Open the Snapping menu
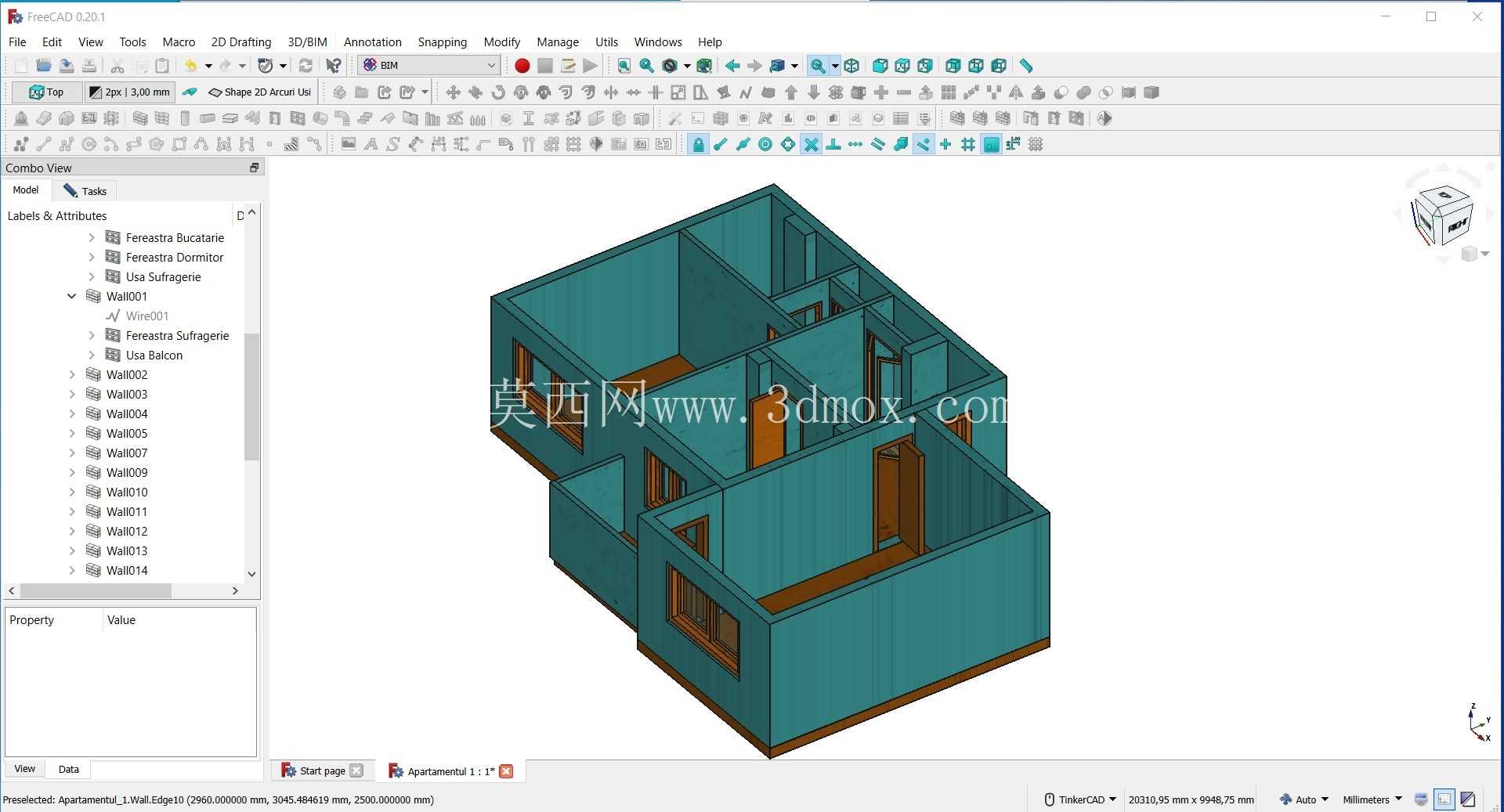Image resolution: width=1504 pixels, height=812 pixels. click(x=442, y=42)
